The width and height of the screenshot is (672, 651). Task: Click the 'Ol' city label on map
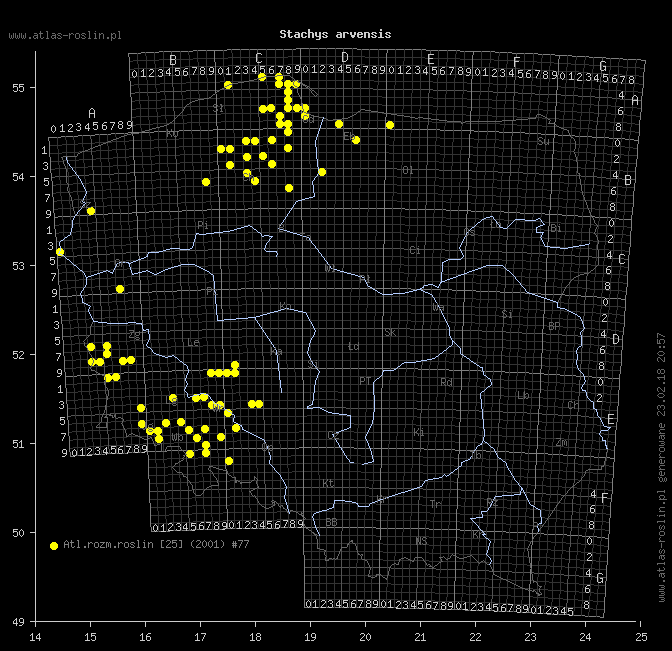click(408, 171)
